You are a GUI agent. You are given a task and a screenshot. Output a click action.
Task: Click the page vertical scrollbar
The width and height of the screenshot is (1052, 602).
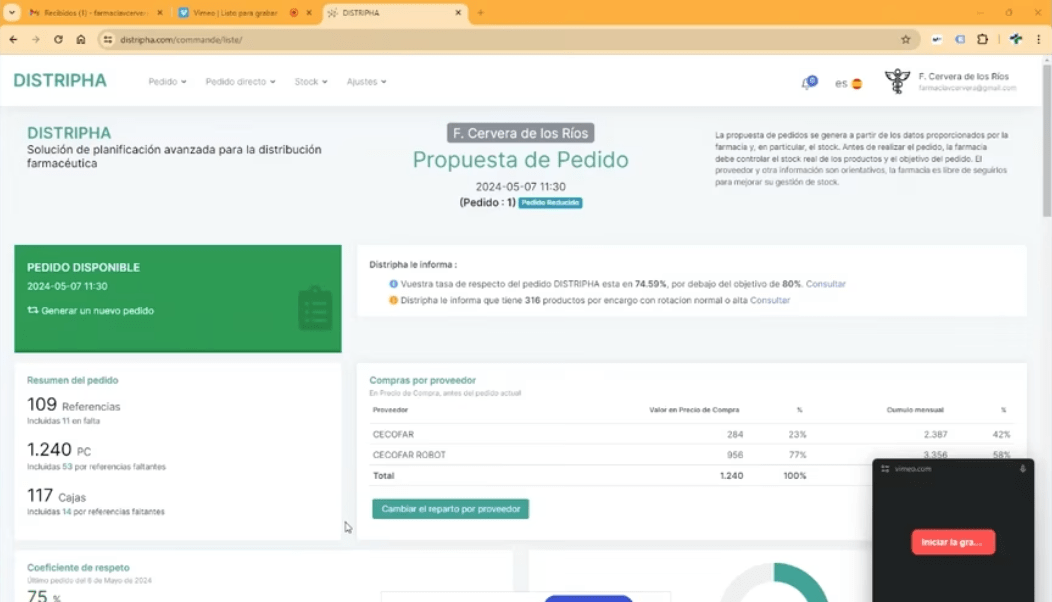[x=1046, y=140]
